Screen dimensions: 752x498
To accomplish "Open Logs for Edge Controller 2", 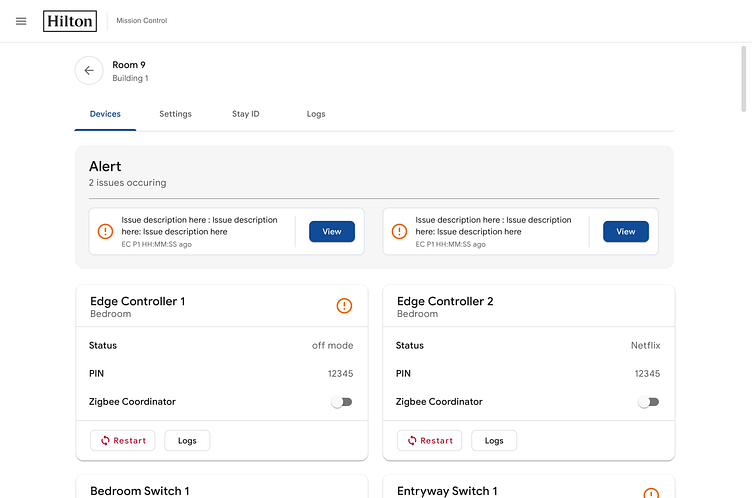I will pos(494,441).
